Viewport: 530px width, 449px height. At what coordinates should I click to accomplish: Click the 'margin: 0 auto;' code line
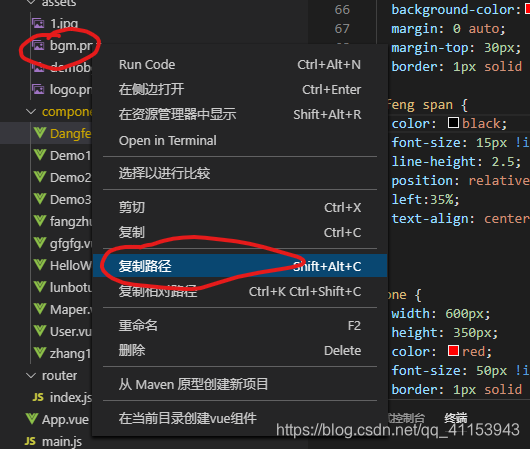[448, 29]
